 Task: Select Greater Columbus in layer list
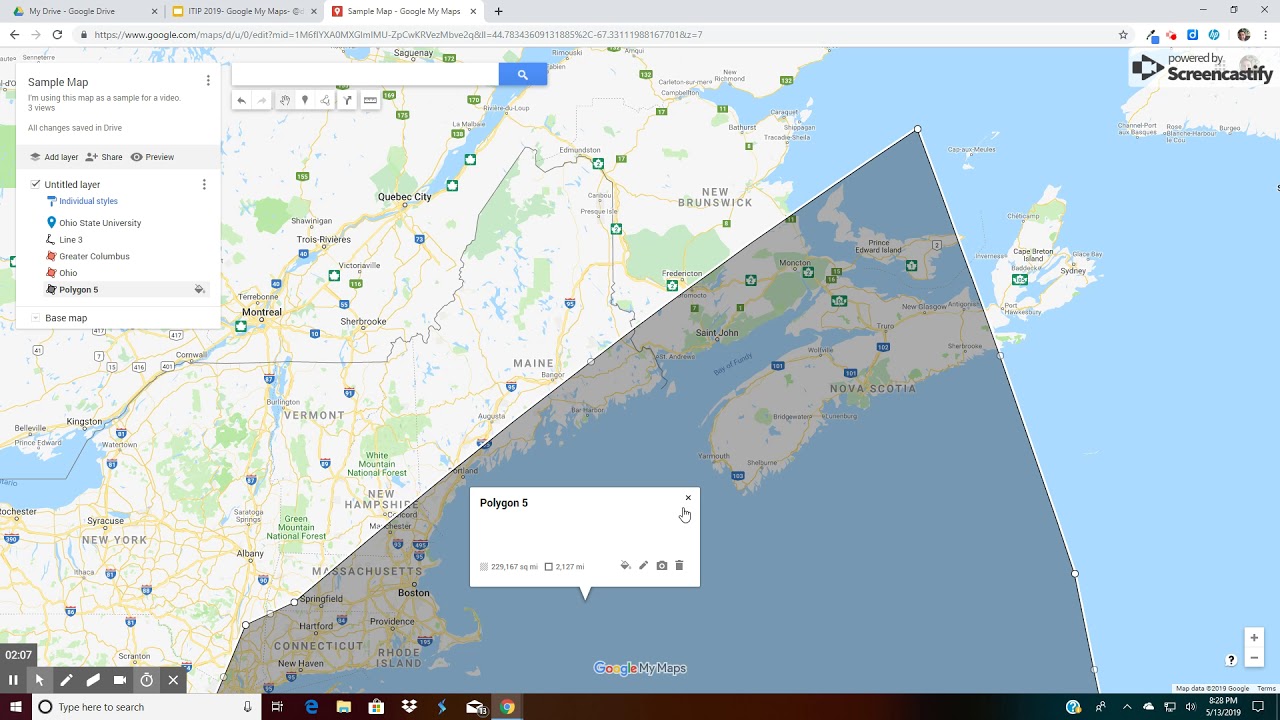point(94,256)
